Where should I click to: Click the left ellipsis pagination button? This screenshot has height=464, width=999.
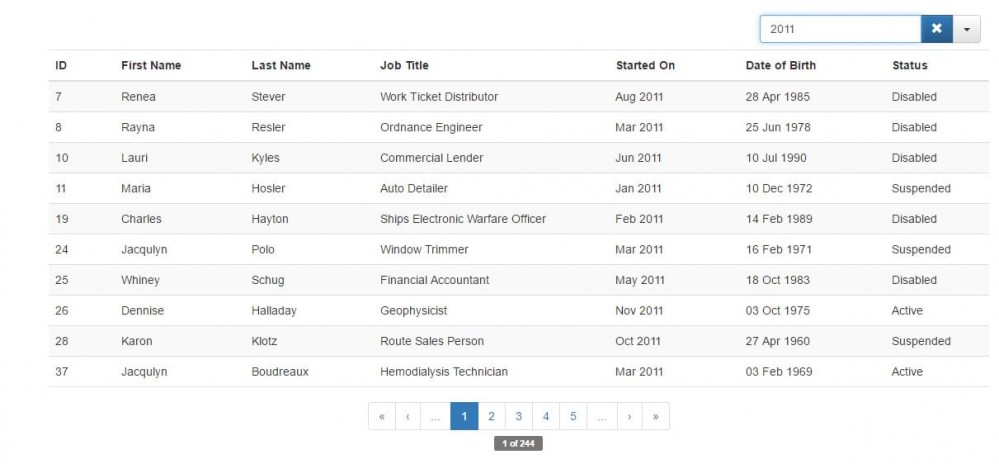click(435, 416)
